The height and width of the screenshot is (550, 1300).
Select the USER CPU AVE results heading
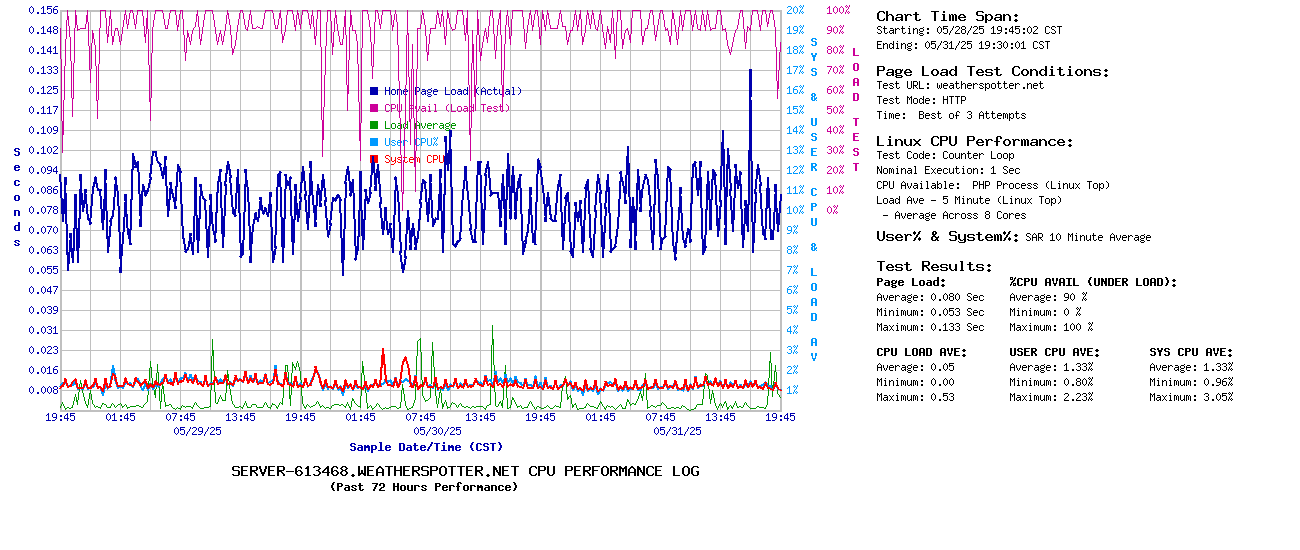[x=1054, y=352]
